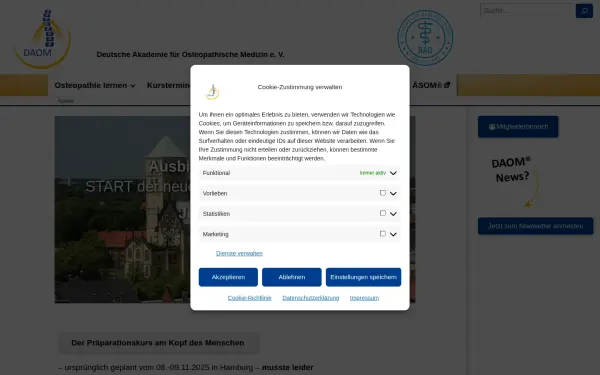Check the Vorlieben checkbox
Viewport: 600px width, 375px height.
tap(383, 193)
